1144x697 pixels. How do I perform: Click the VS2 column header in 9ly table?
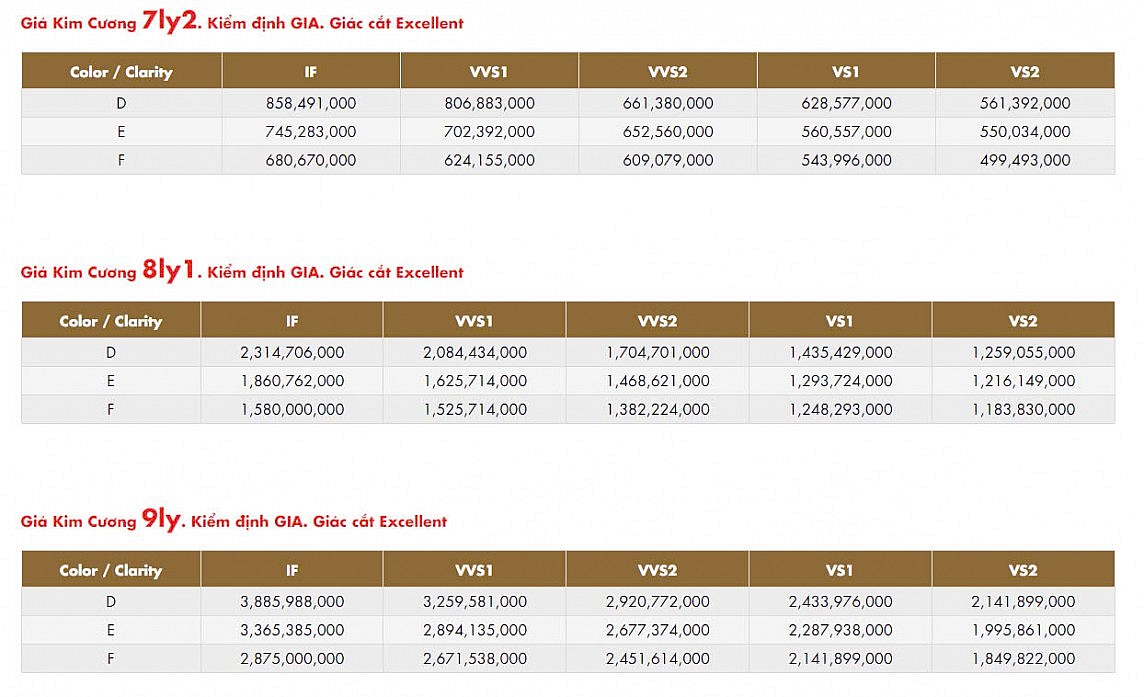coord(1023,570)
